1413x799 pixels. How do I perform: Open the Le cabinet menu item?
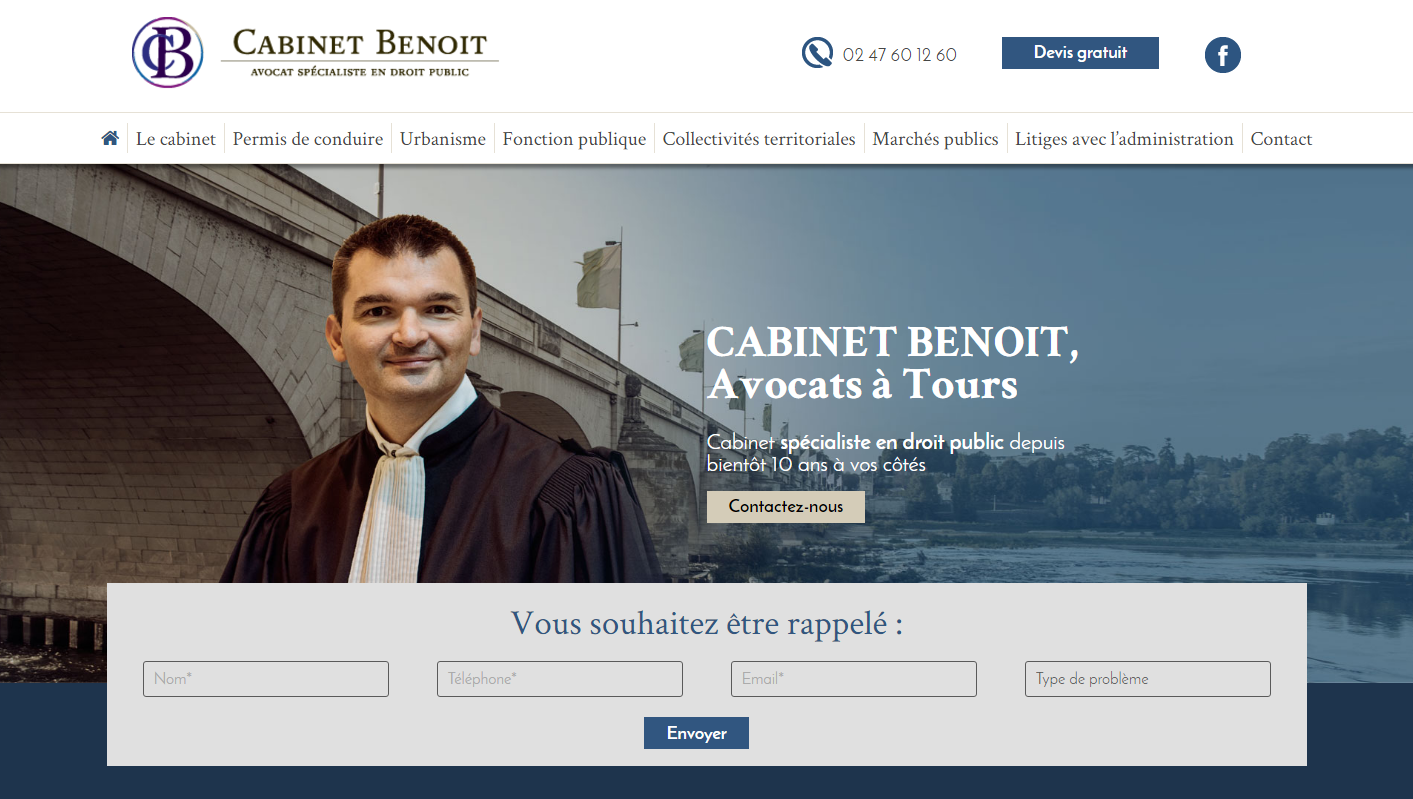(176, 139)
